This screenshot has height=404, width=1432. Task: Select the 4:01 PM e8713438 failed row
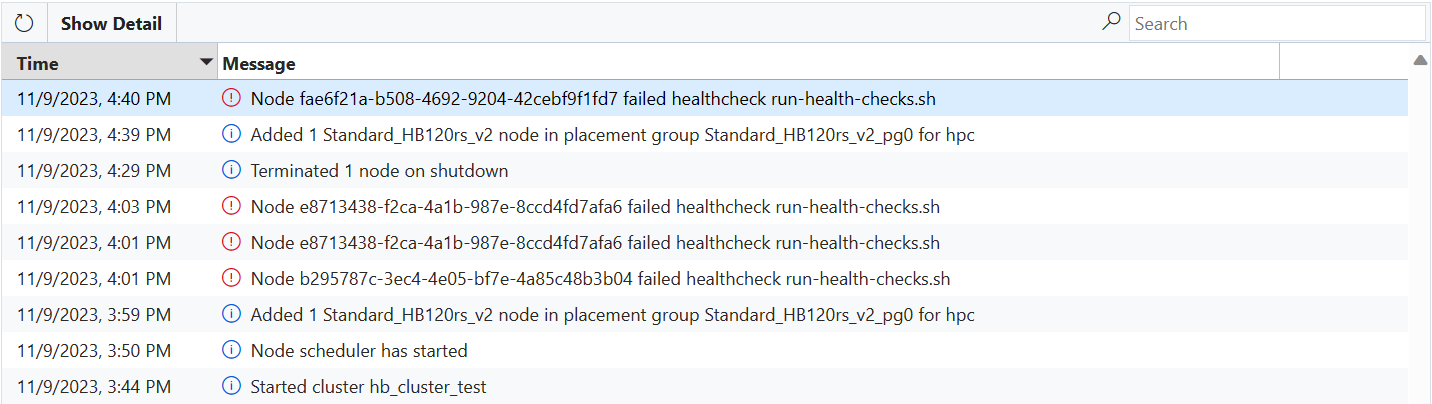(595, 243)
